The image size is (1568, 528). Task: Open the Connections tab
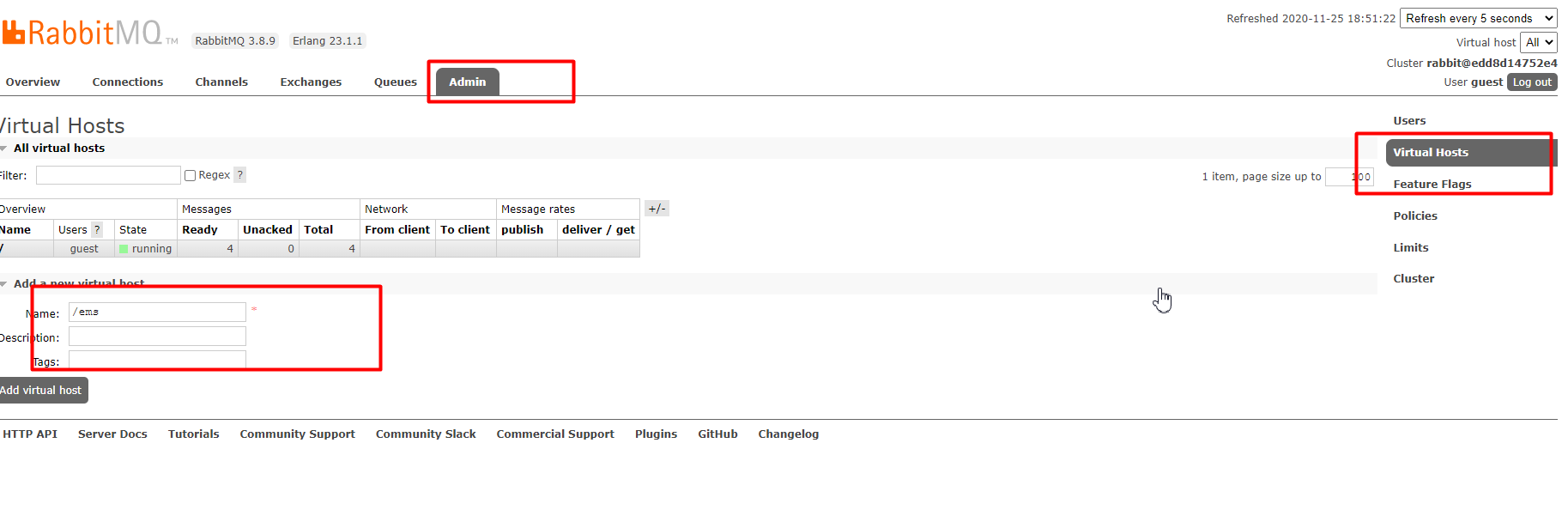(x=128, y=82)
